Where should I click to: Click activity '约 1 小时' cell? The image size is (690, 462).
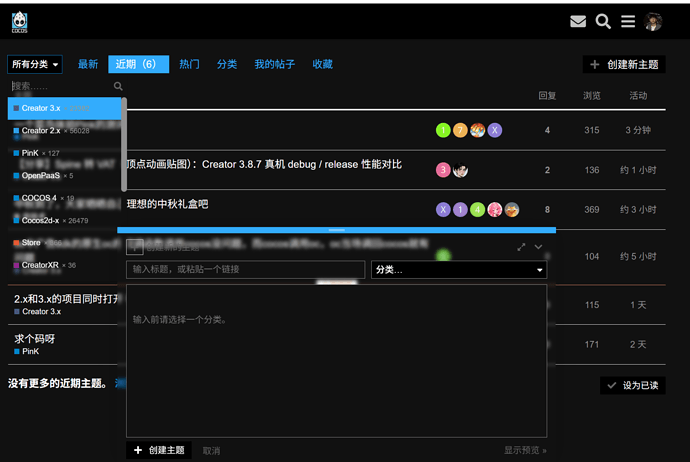(638, 170)
